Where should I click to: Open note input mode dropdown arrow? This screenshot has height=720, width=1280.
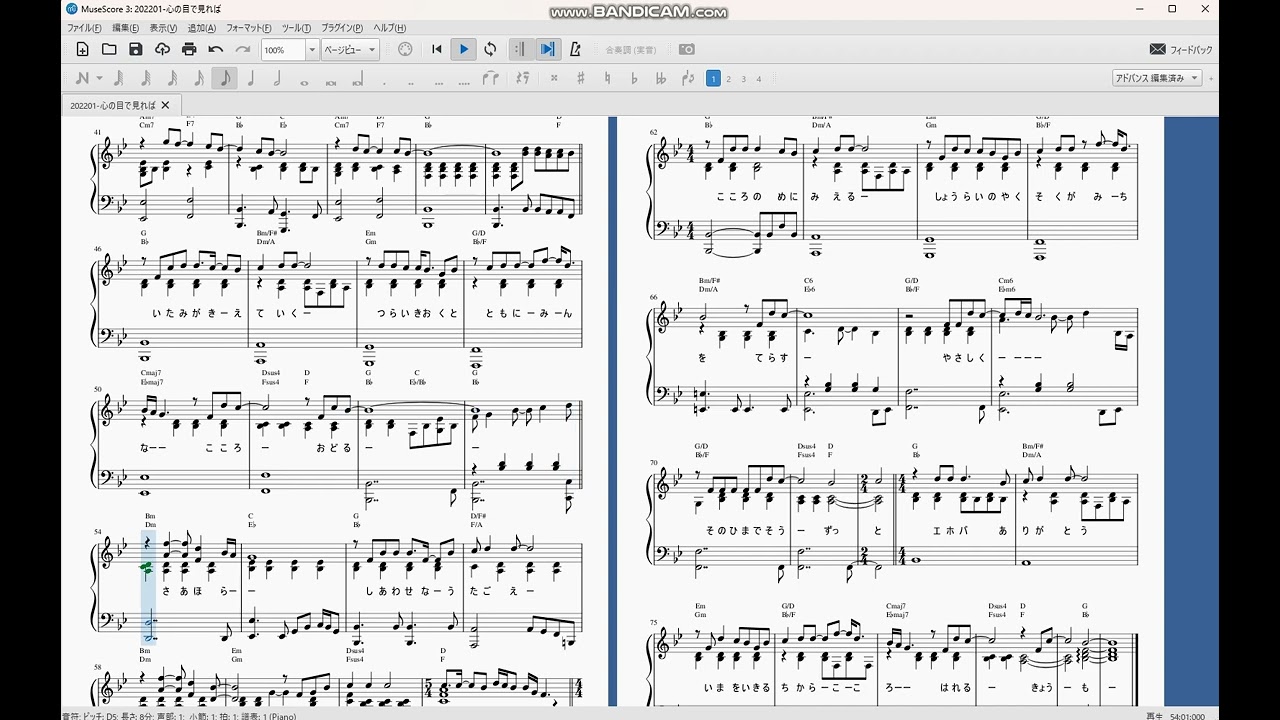point(99,78)
